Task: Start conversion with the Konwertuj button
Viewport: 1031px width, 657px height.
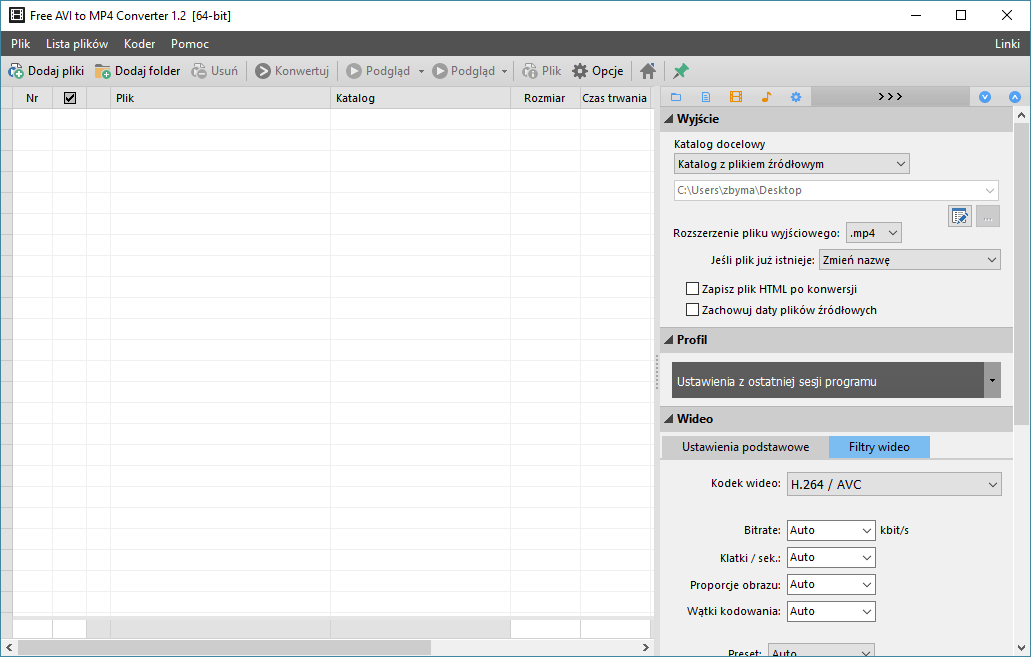Action: click(x=292, y=71)
